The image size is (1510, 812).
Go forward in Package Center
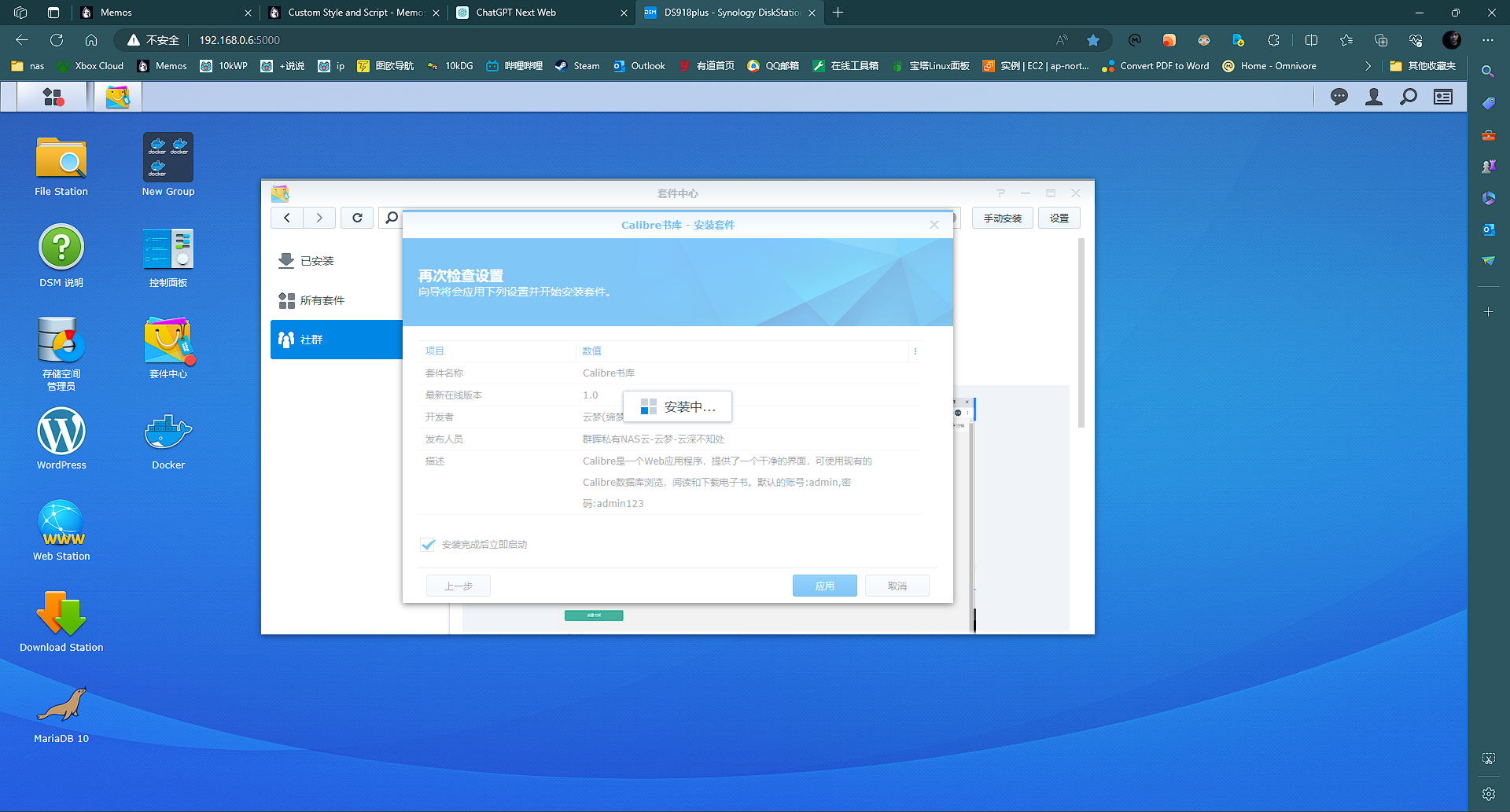coord(319,218)
